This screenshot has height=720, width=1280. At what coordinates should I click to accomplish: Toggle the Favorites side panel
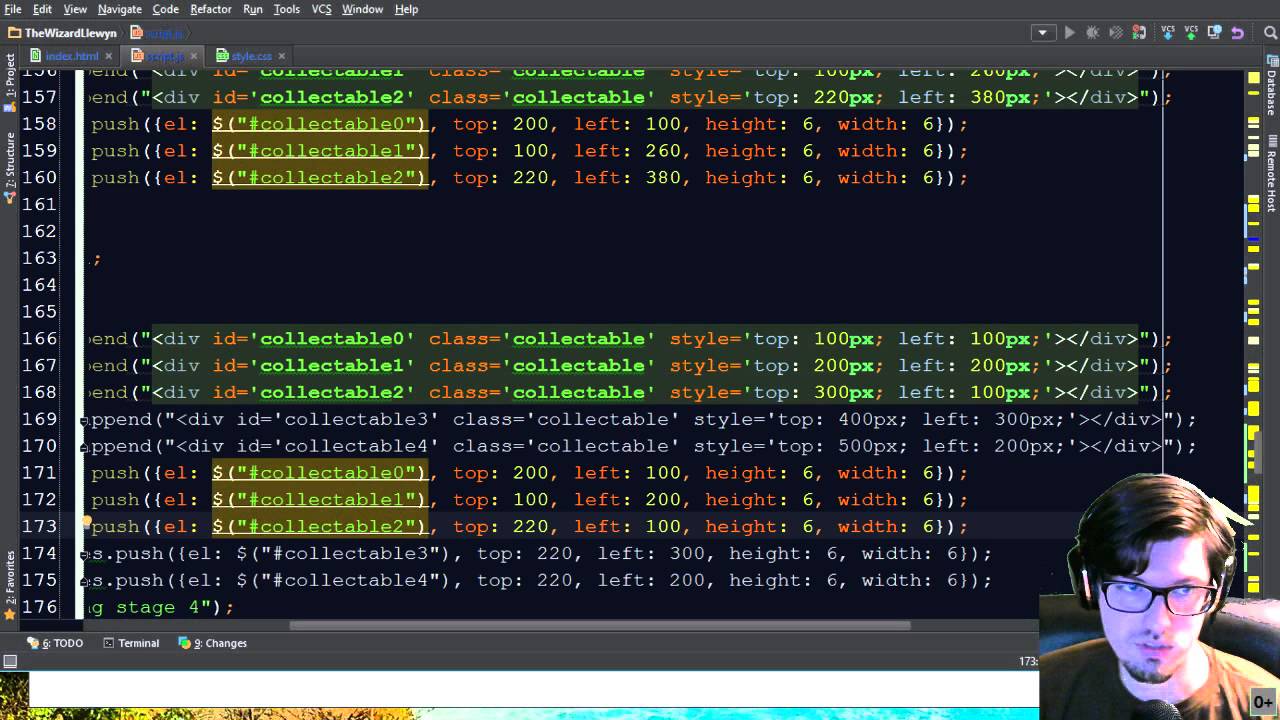click(10, 582)
